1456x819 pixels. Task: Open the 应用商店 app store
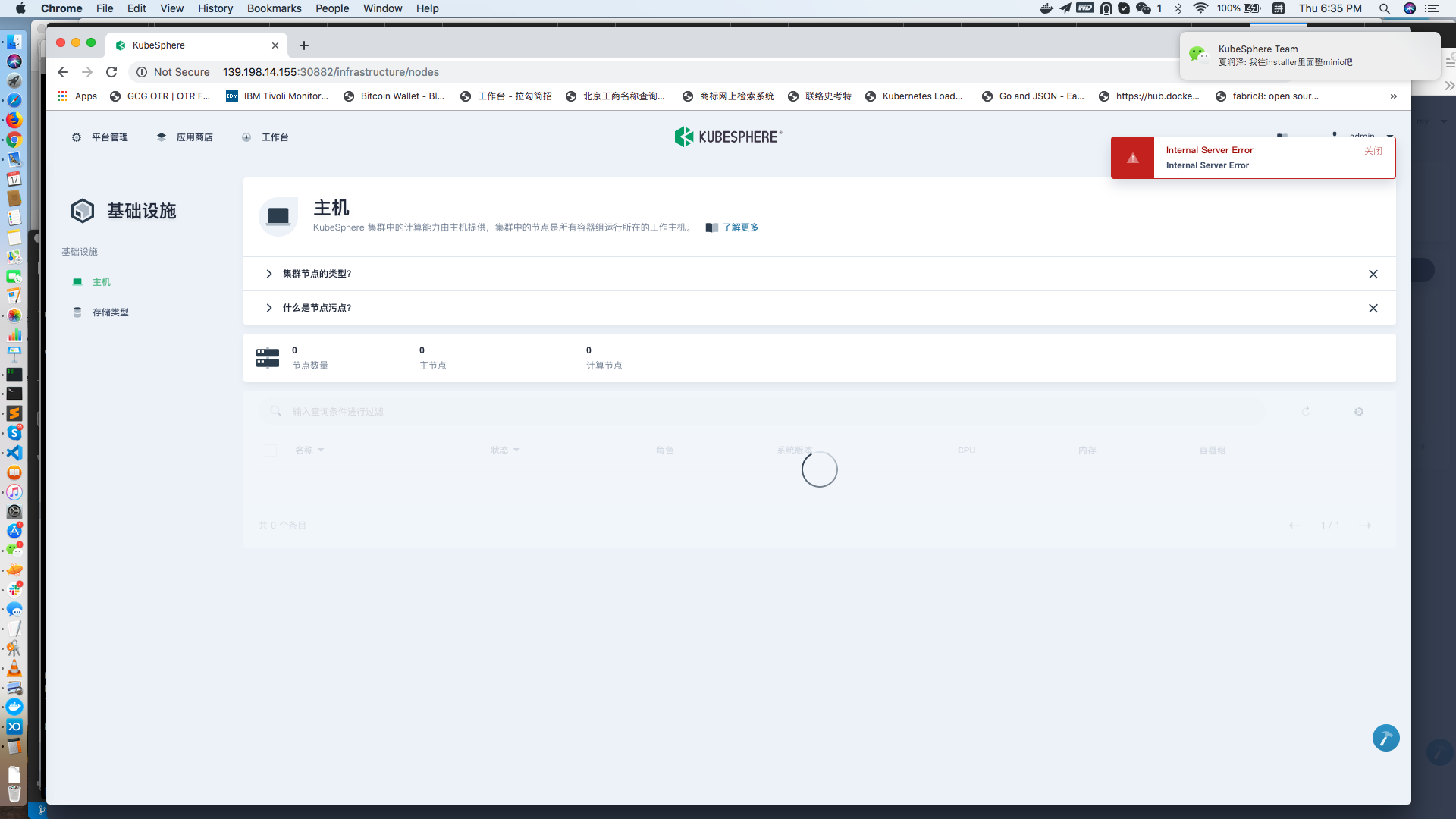(x=185, y=137)
